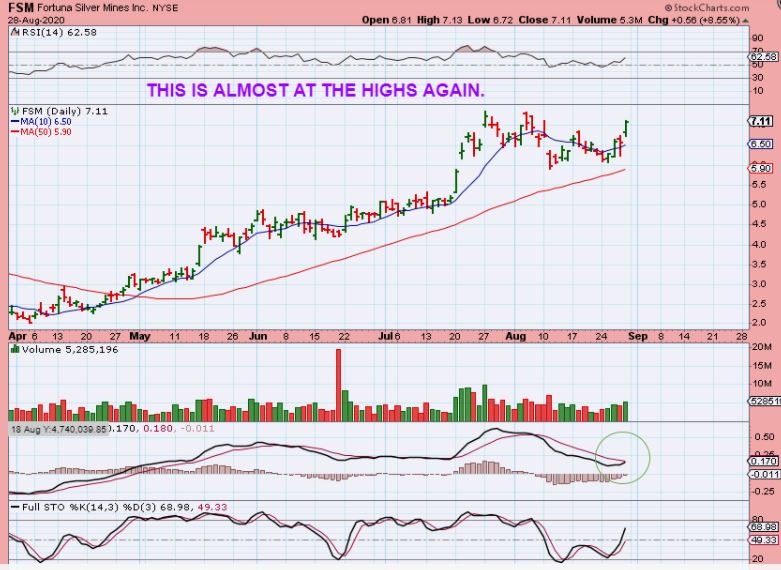
Task: Click the 15M volume axis label
Action: tap(762, 366)
